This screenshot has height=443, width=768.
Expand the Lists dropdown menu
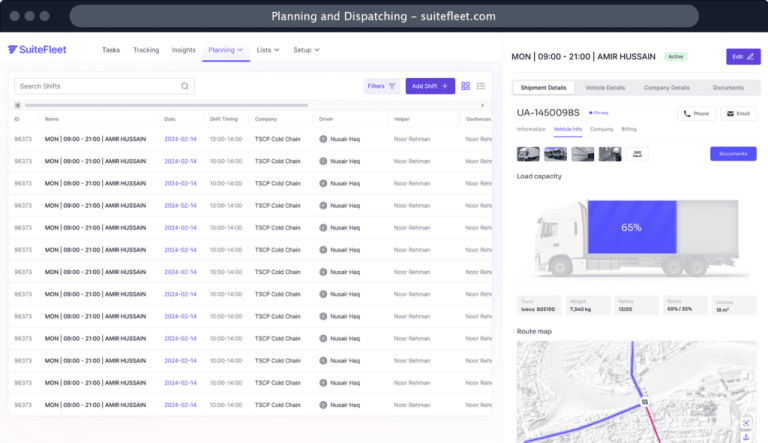pos(269,50)
